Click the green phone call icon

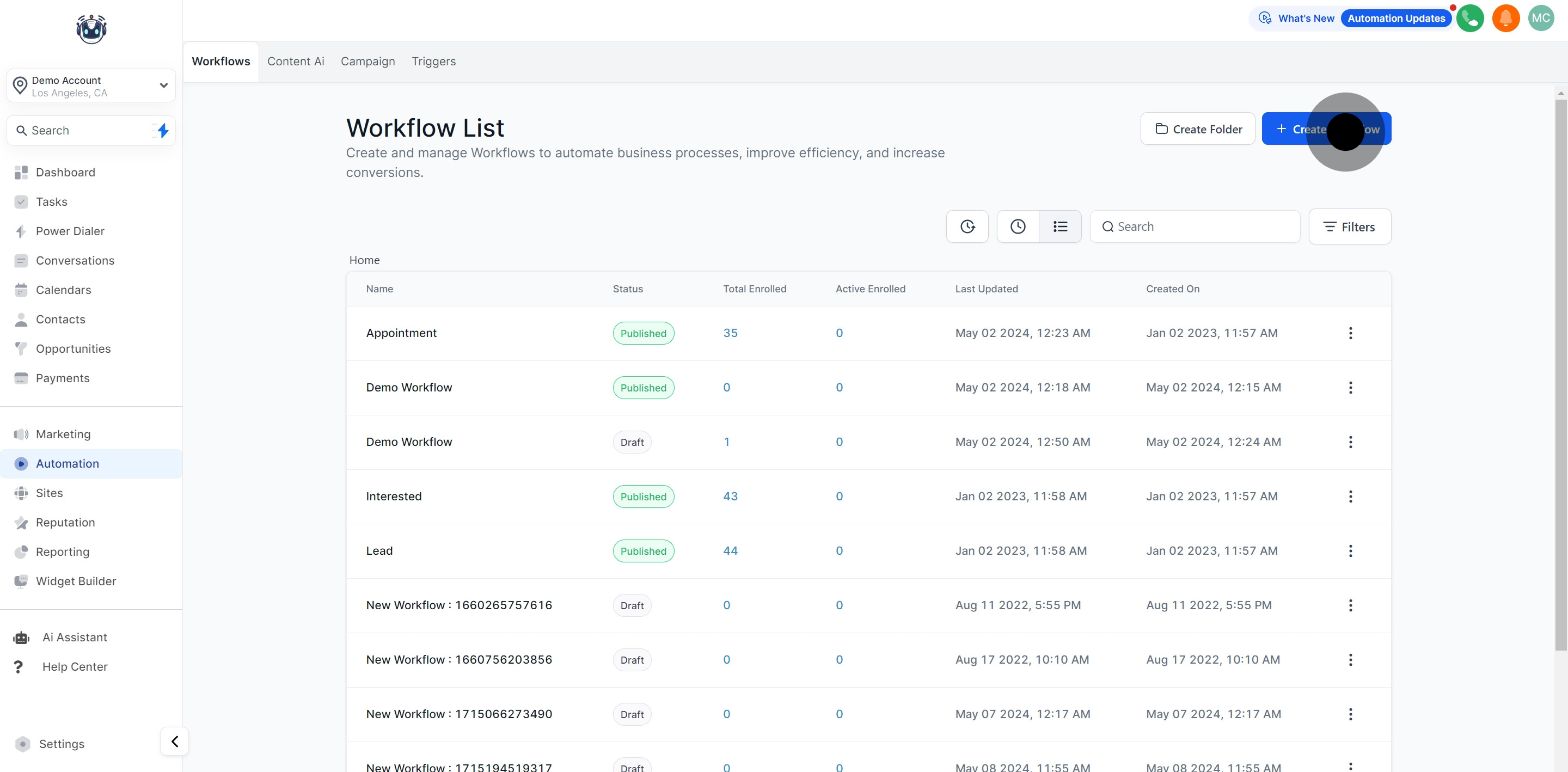[1471, 19]
